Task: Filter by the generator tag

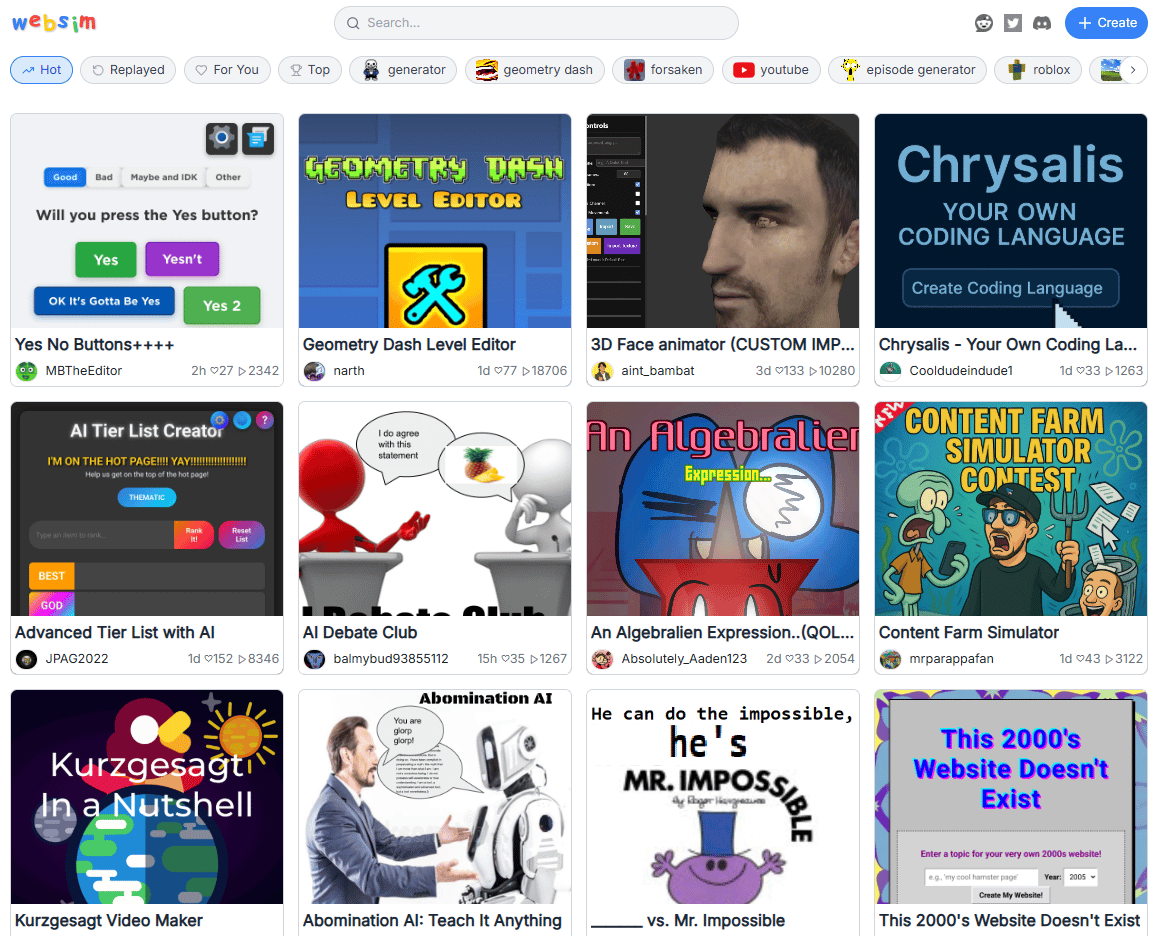Action: (x=403, y=70)
